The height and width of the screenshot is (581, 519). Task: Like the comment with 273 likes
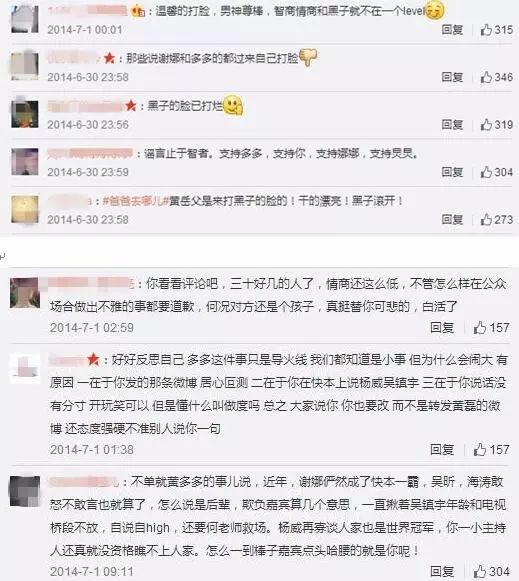(486, 219)
